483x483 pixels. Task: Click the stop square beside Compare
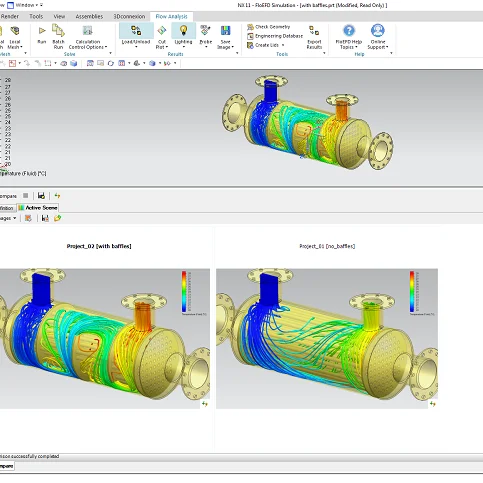[x=26, y=196]
